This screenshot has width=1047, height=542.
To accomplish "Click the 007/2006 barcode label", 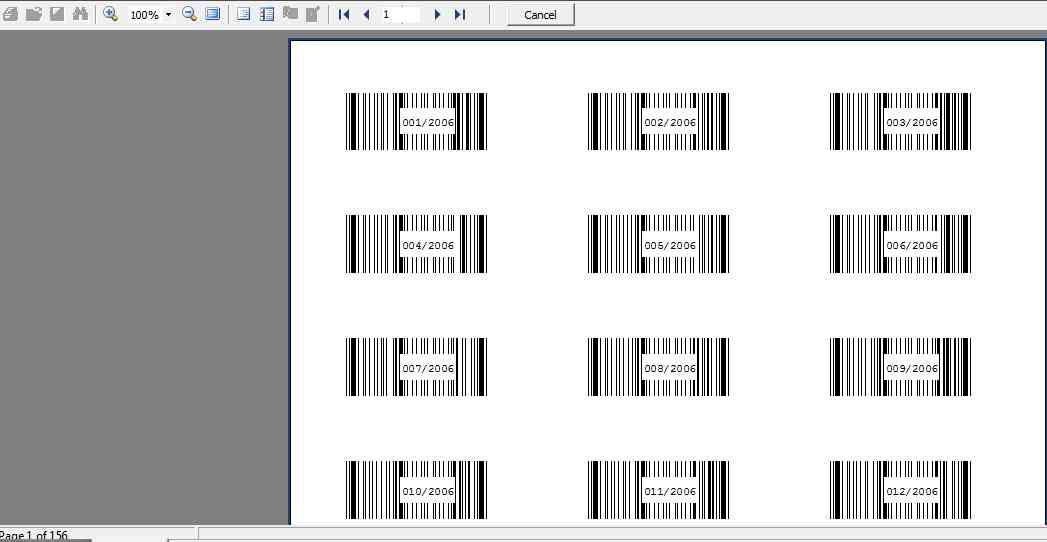I will (417, 367).
